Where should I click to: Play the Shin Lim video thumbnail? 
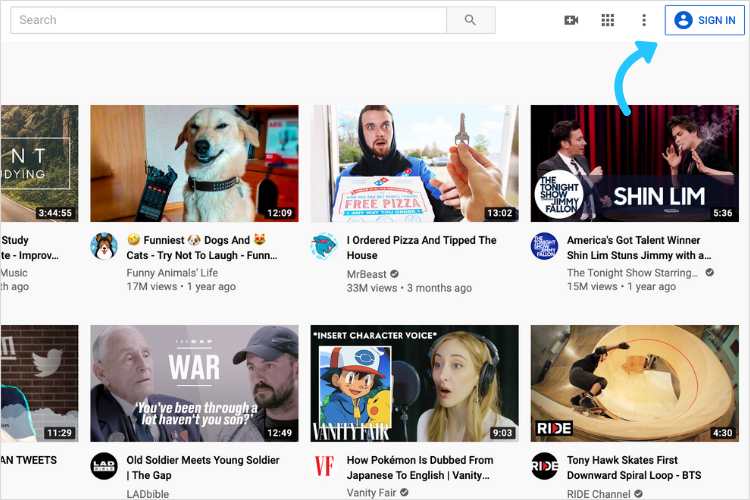point(635,163)
